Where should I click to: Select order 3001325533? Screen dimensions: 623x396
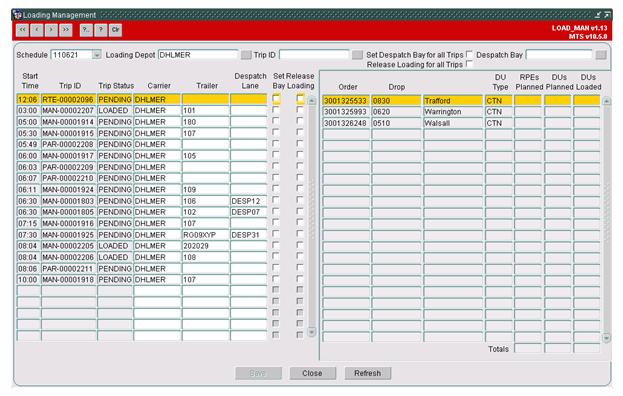[346, 100]
